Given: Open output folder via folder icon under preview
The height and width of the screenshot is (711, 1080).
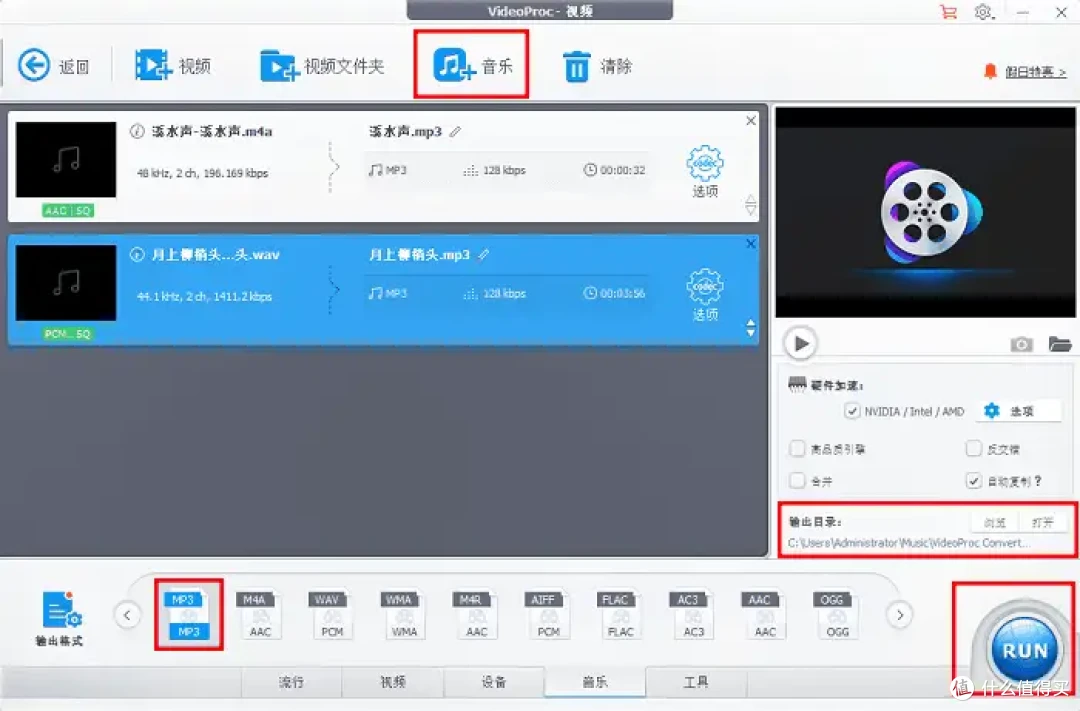Looking at the screenshot, I should 1060,343.
